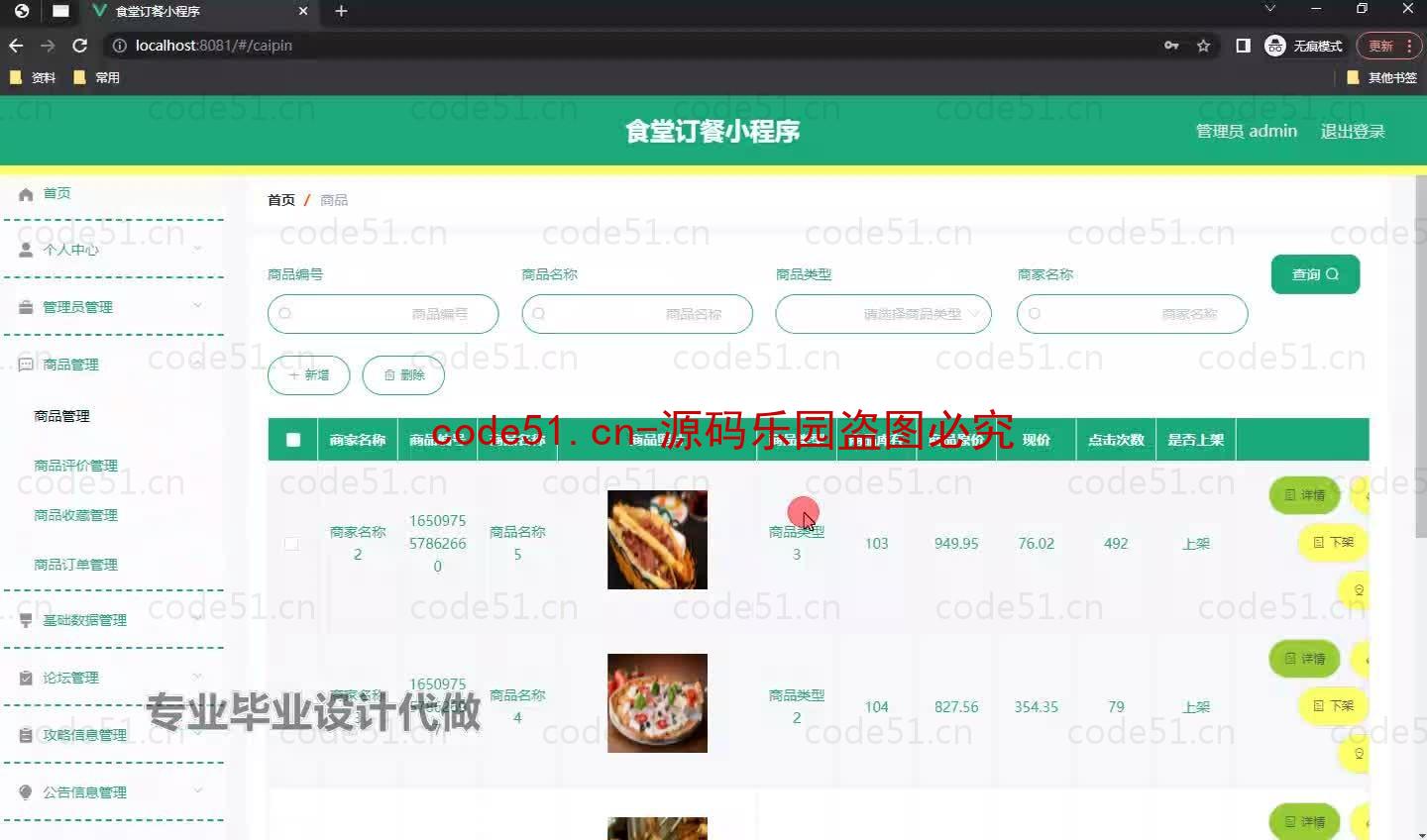
Task: Open the 商品类型 select dropdown
Action: pos(883,314)
